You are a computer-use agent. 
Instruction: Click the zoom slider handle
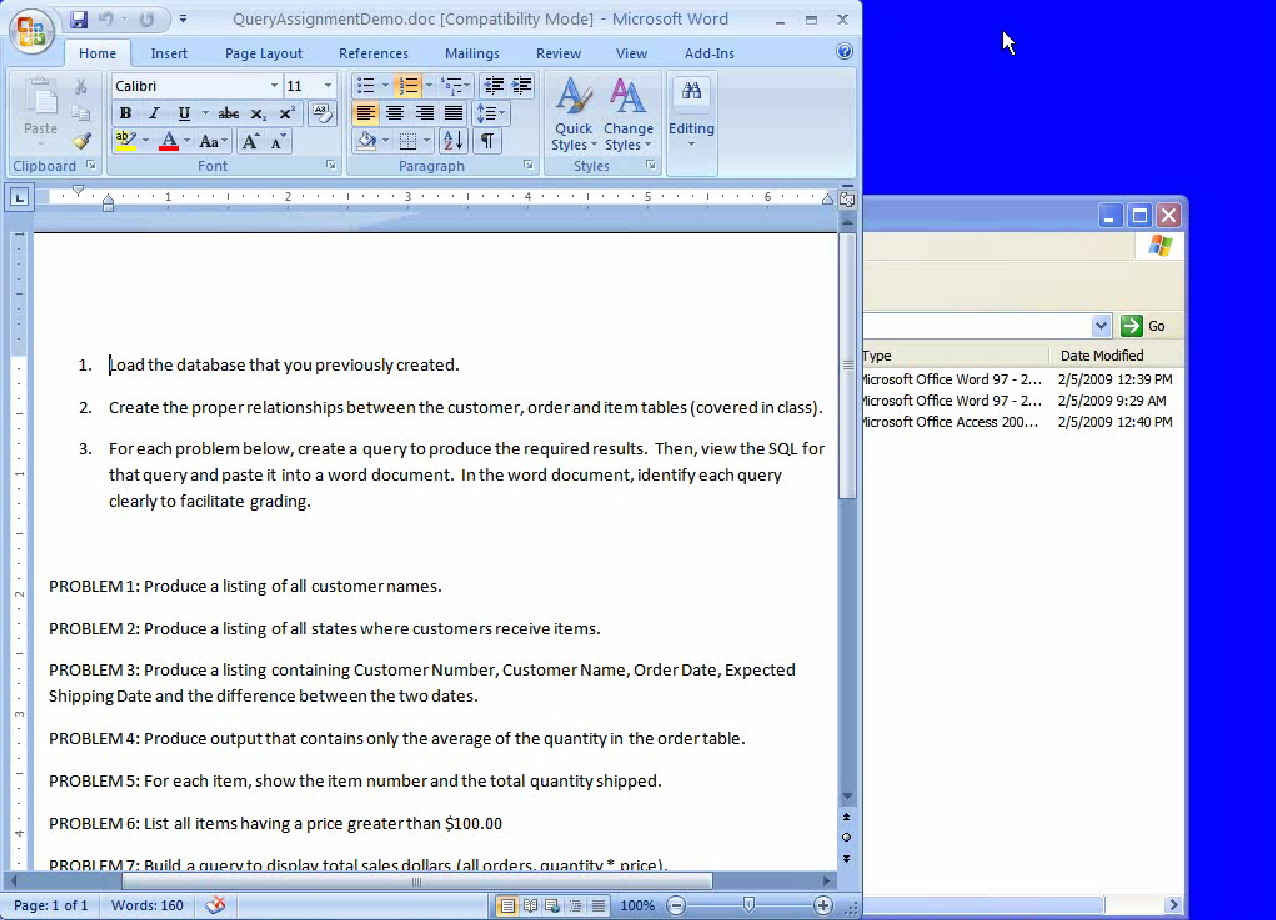coord(749,905)
